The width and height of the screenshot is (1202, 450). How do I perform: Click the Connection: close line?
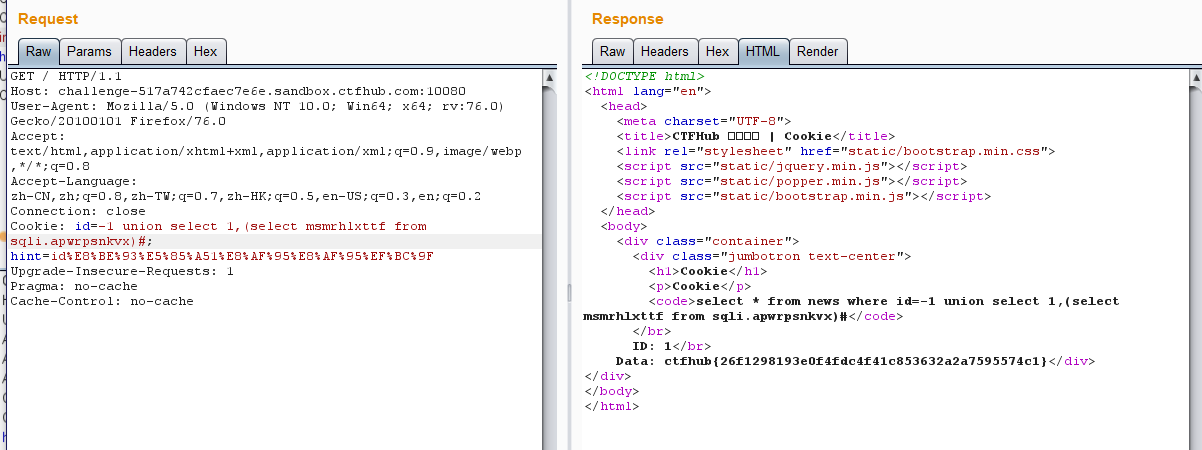point(78,211)
